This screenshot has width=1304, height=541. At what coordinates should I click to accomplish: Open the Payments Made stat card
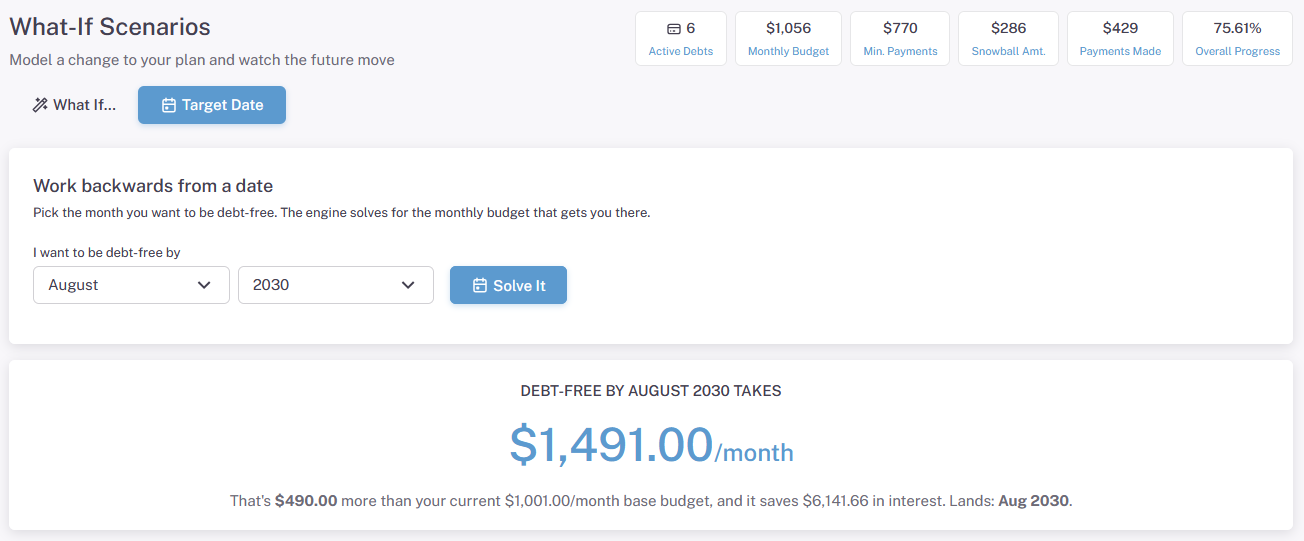click(1120, 39)
